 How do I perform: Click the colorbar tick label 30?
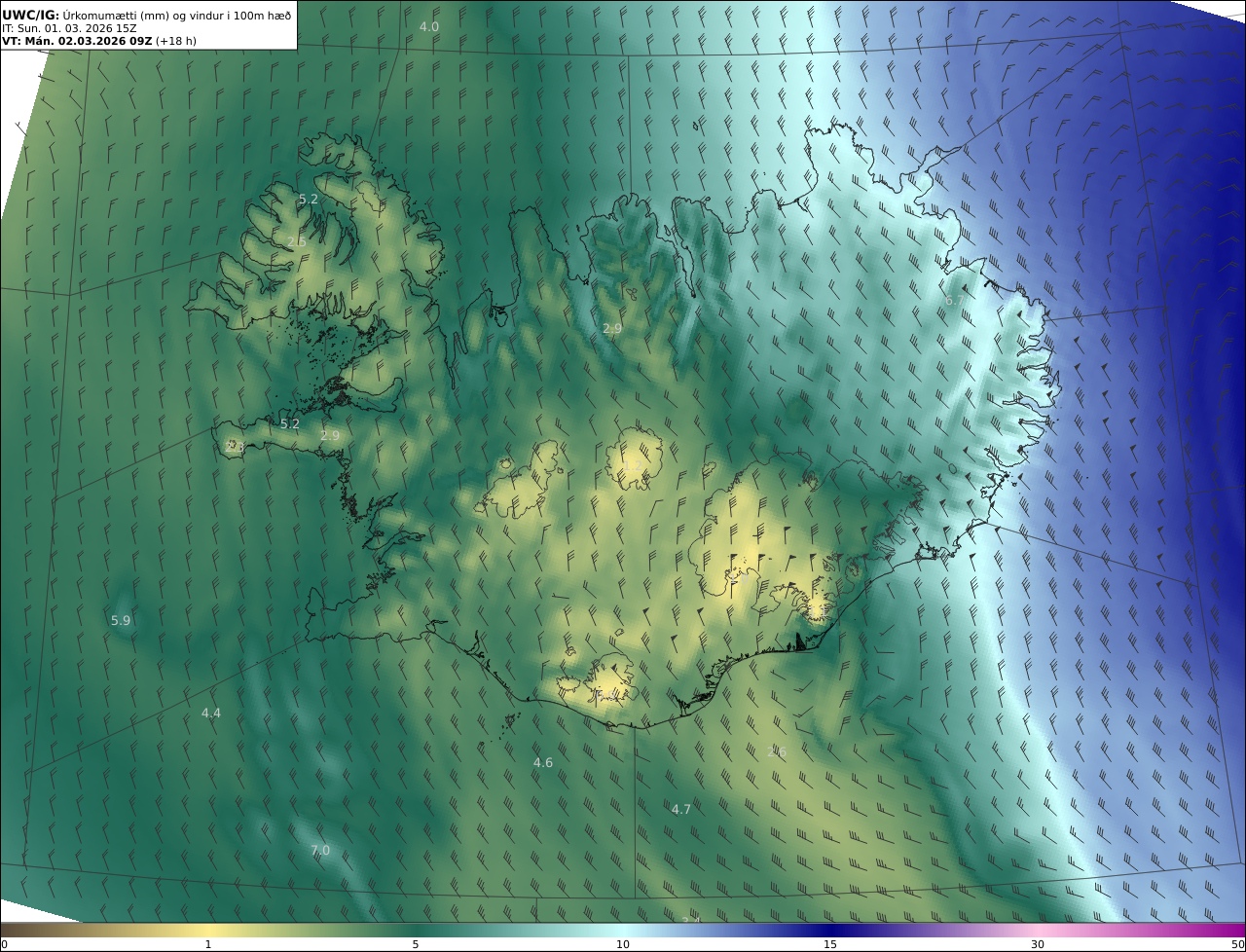coord(1038,945)
